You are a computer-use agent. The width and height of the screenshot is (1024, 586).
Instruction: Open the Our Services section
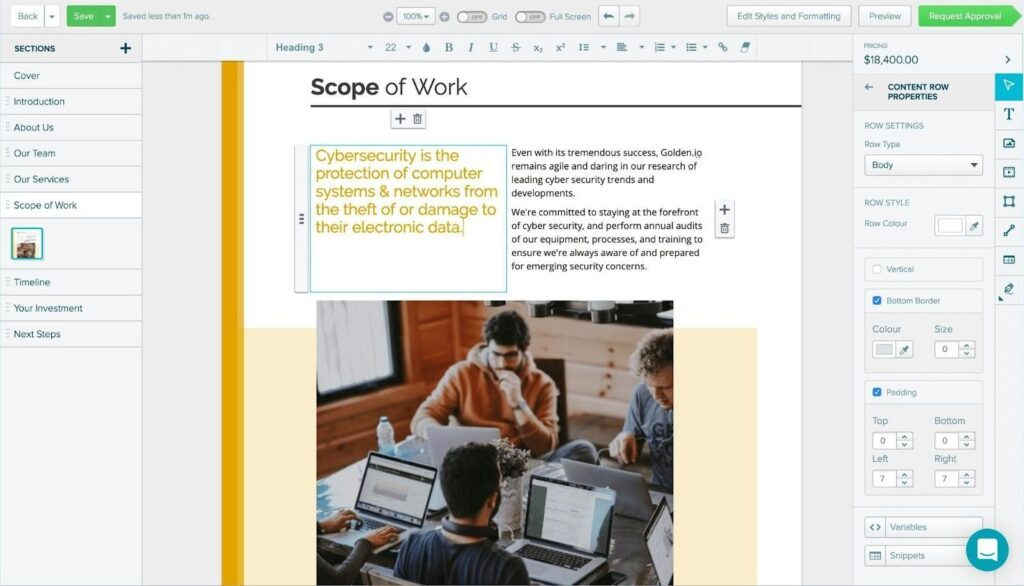pos(41,179)
